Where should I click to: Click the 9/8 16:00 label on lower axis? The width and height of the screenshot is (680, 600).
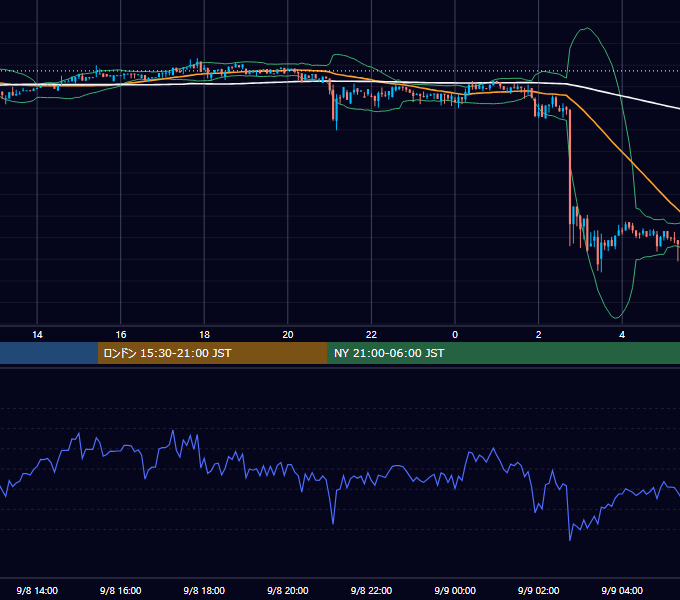[121, 590]
